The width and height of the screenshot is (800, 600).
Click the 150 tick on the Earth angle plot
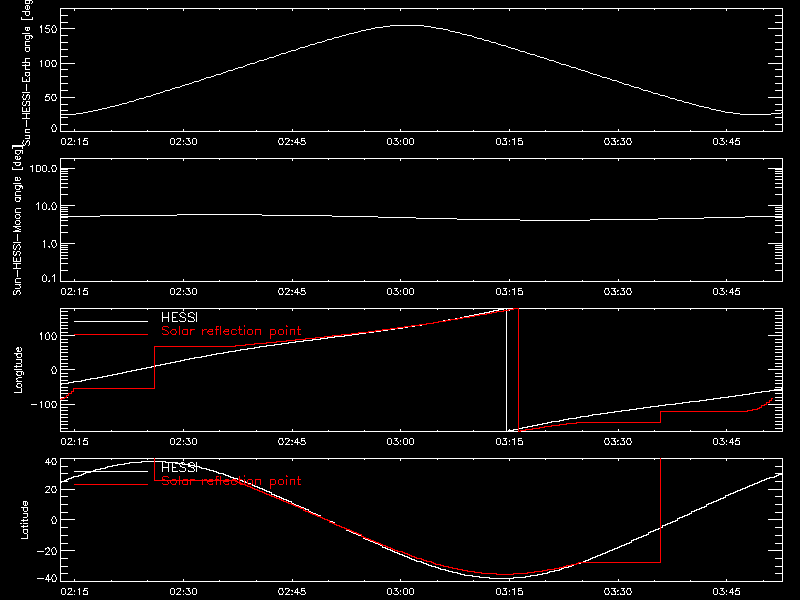pos(48,29)
